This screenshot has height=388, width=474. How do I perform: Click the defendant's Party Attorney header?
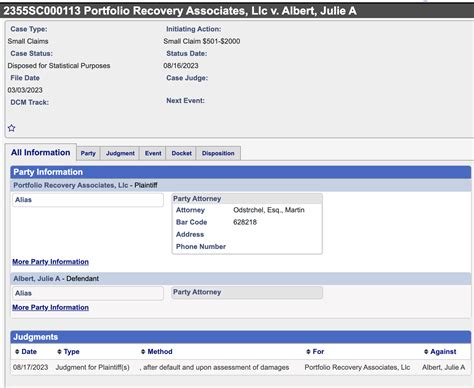[247, 292]
